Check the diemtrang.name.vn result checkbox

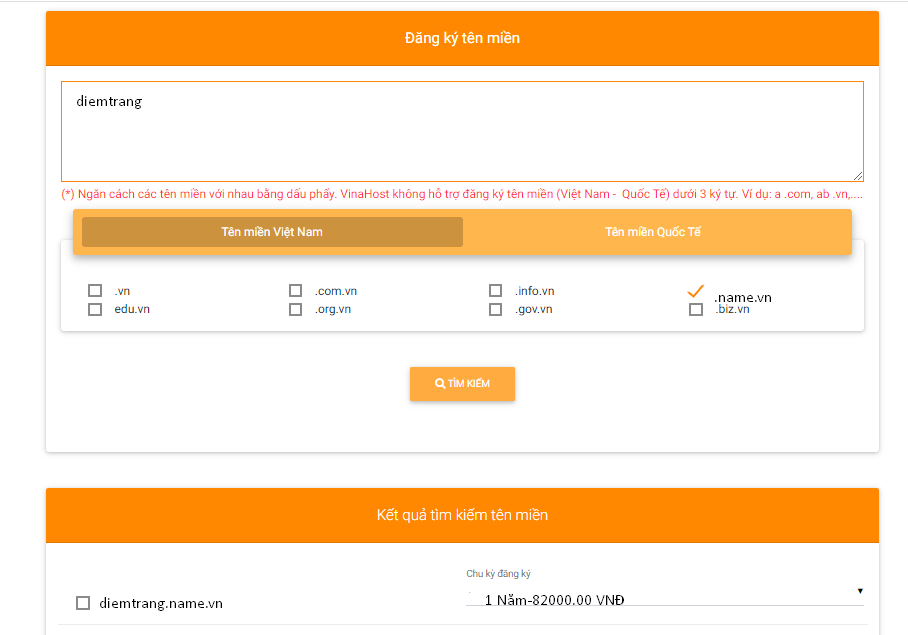point(81,603)
